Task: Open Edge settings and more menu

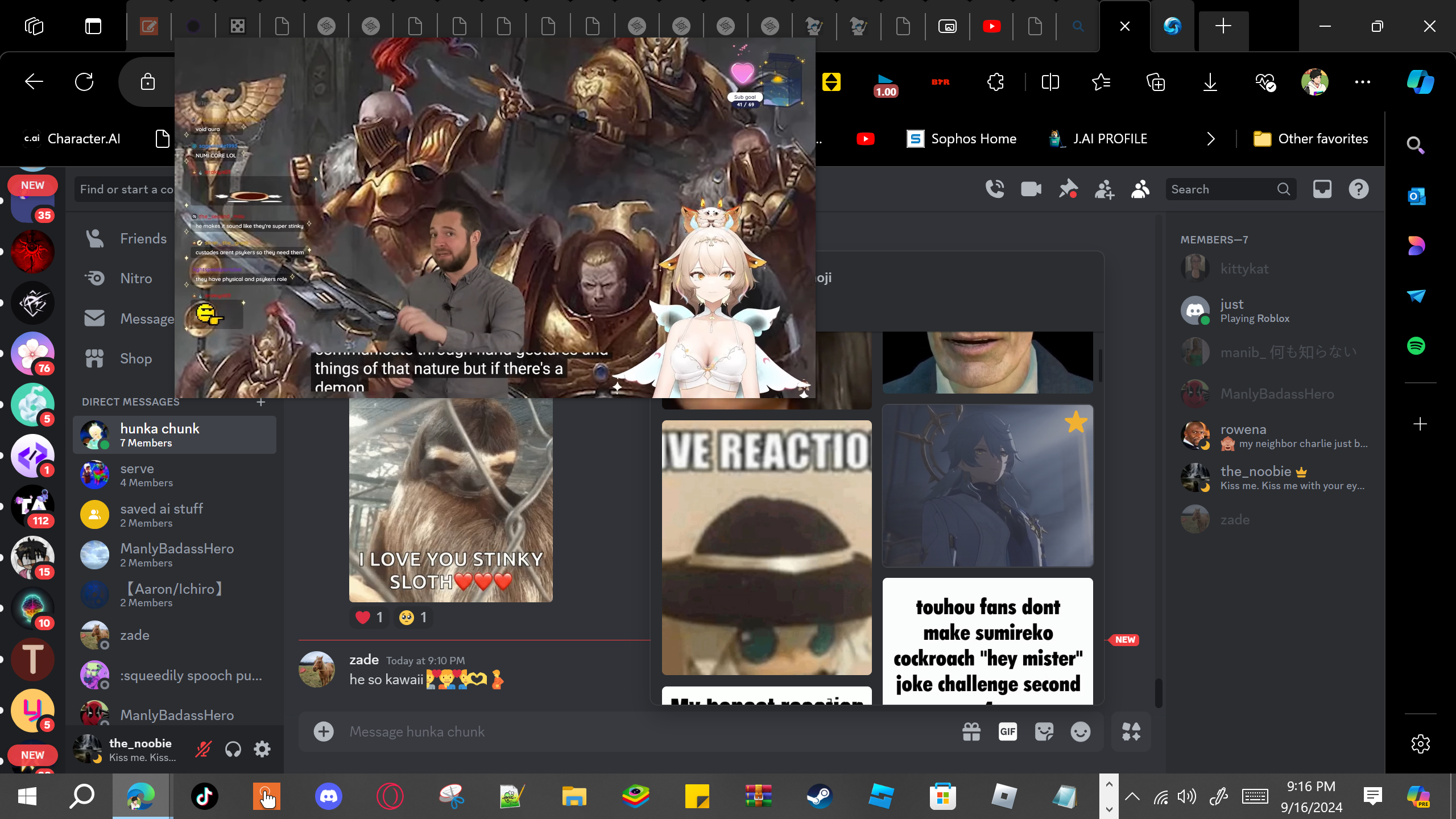Action: [x=1363, y=82]
